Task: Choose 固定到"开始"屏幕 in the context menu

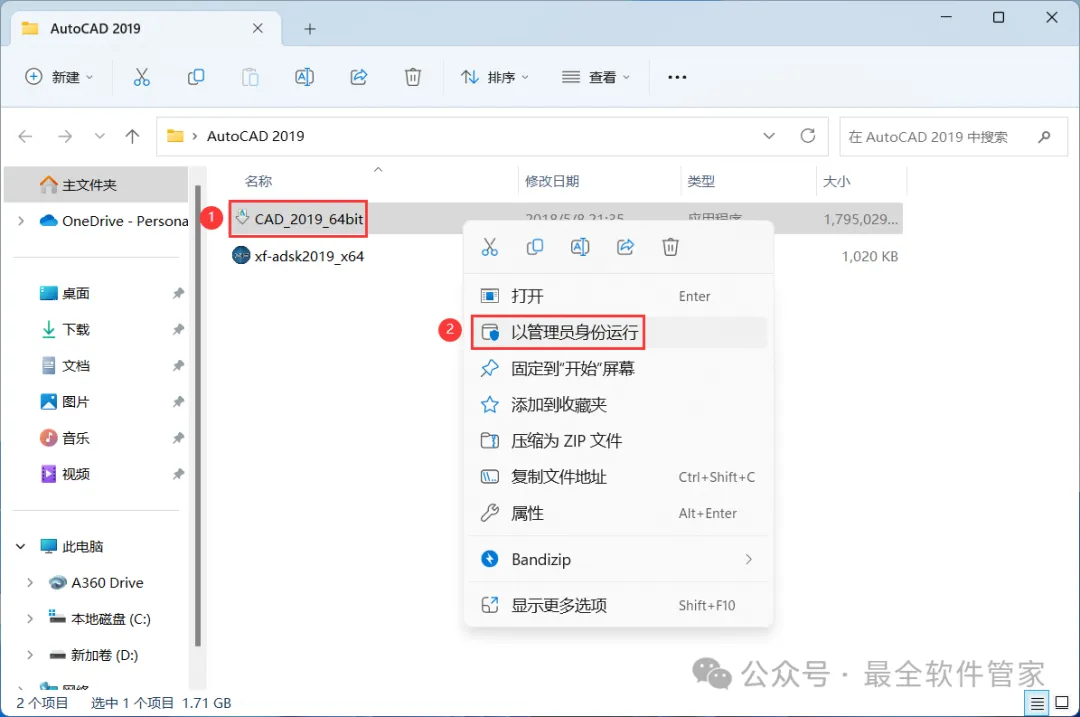Action: click(619, 368)
